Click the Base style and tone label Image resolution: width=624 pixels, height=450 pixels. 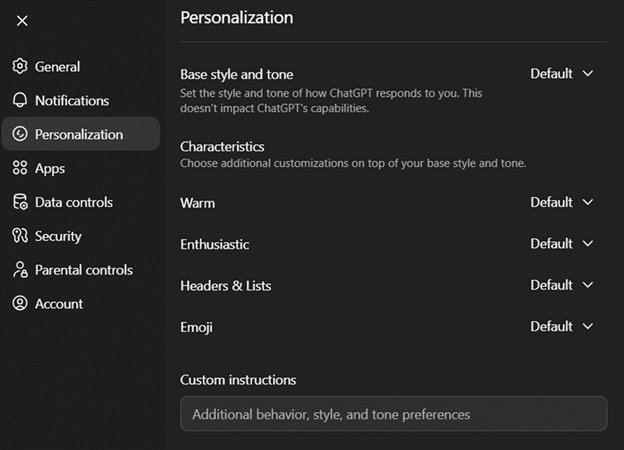click(x=237, y=74)
